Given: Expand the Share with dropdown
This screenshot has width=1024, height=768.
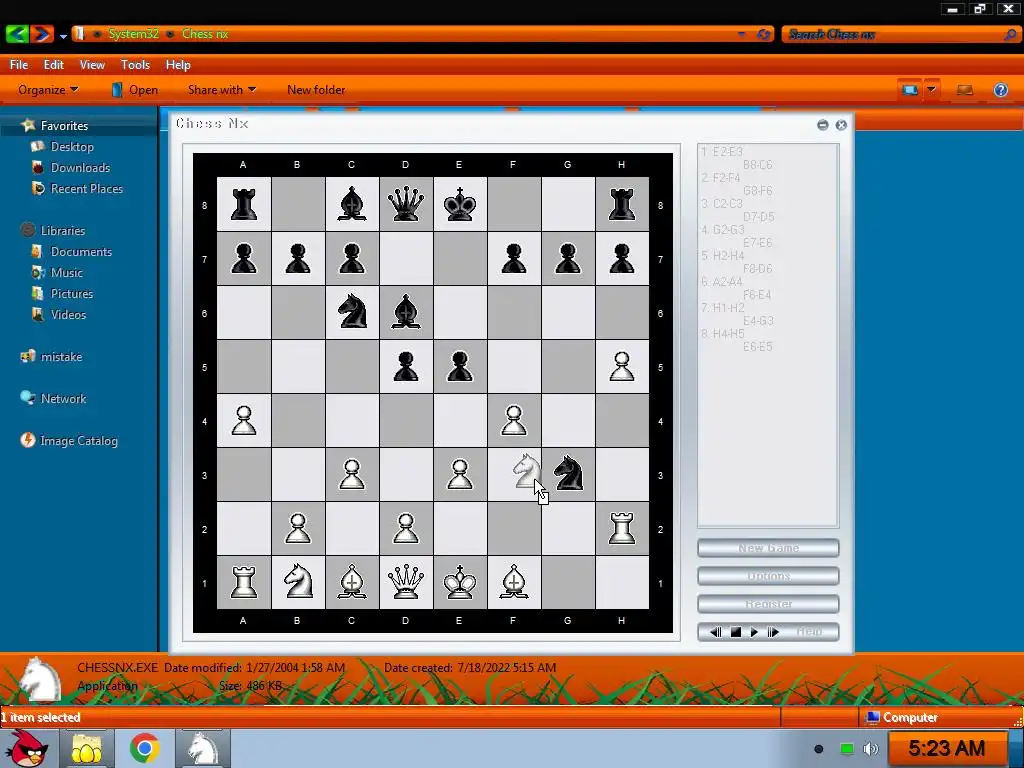Looking at the screenshot, I should click(221, 89).
